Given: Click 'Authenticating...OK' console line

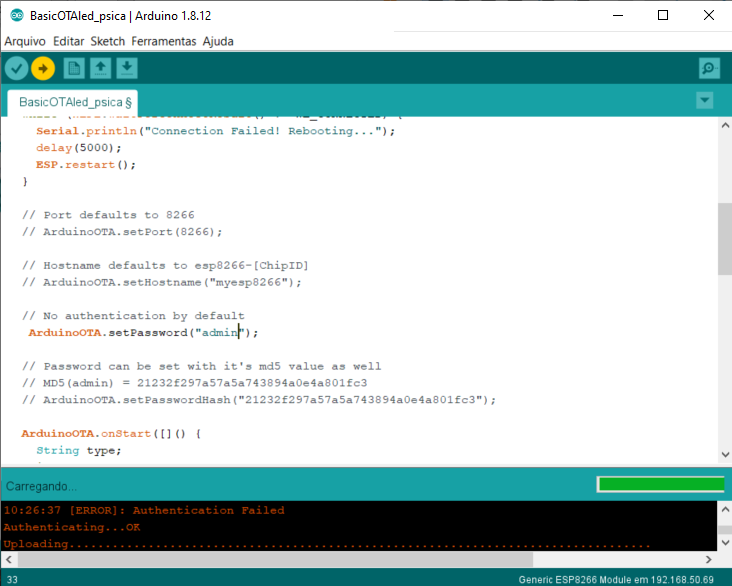Looking at the screenshot, I should [x=72, y=527].
